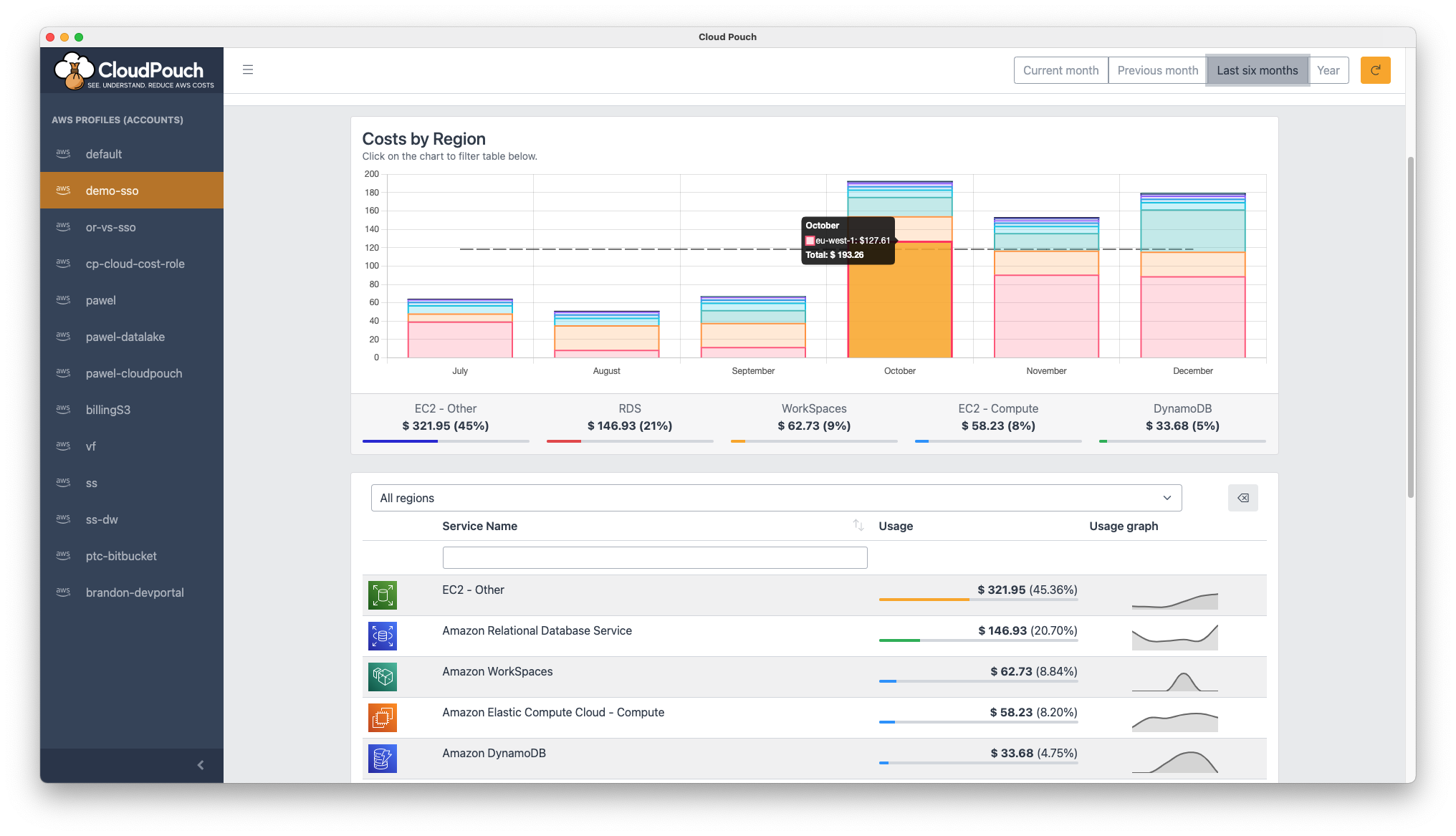Select the Current month range
Screen dimensions: 1456x836
click(1060, 70)
